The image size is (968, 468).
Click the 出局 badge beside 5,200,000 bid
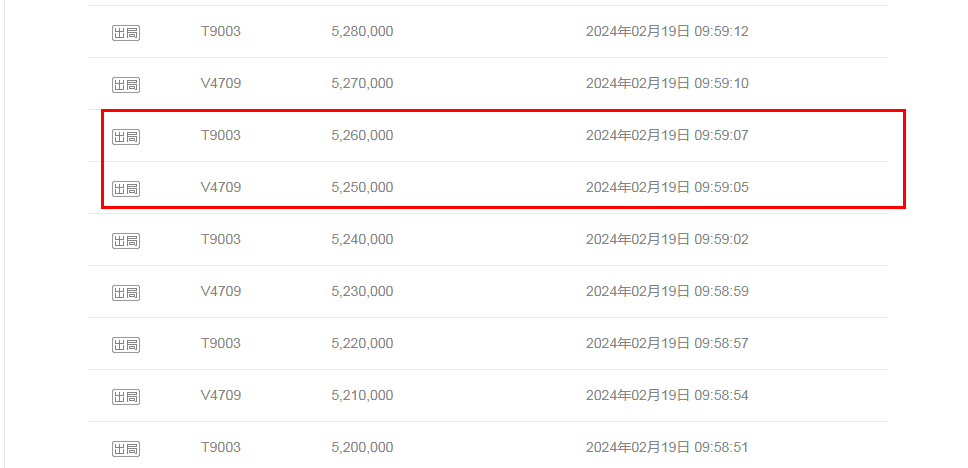click(x=126, y=448)
